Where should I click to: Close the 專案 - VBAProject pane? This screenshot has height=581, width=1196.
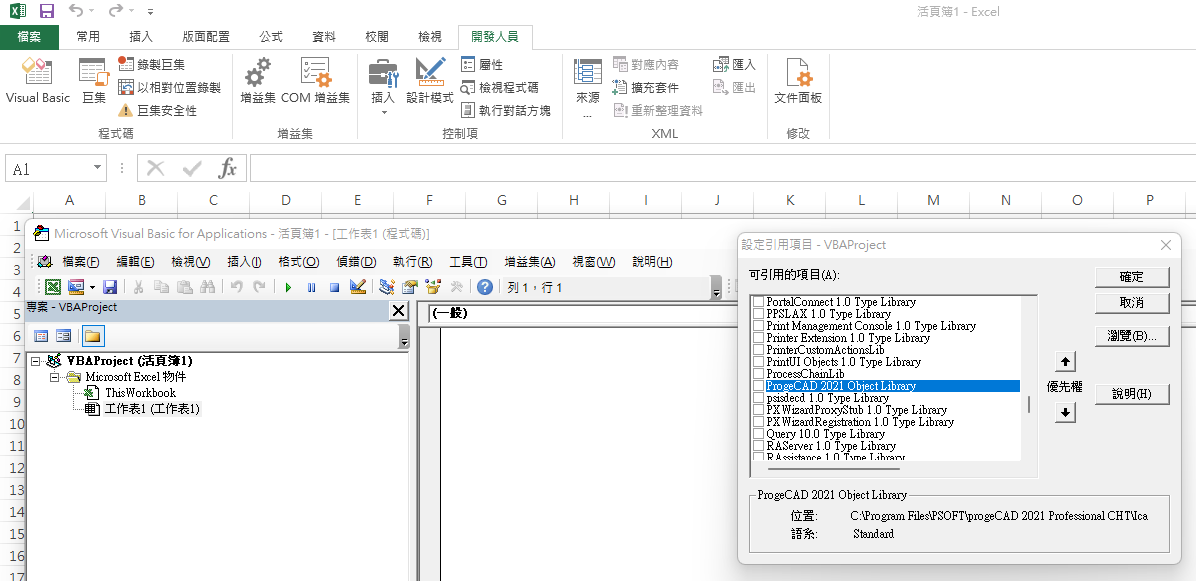click(x=398, y=310)
